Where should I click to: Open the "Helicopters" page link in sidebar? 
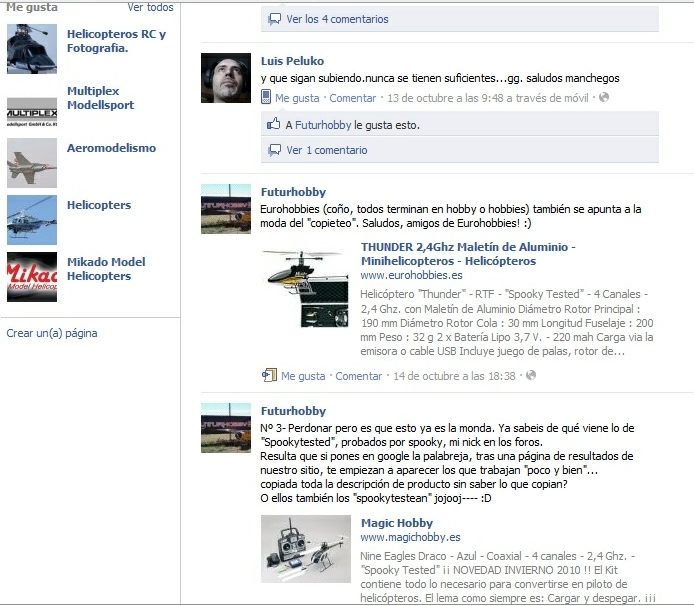pyautogui.click(x=99, y=205)
